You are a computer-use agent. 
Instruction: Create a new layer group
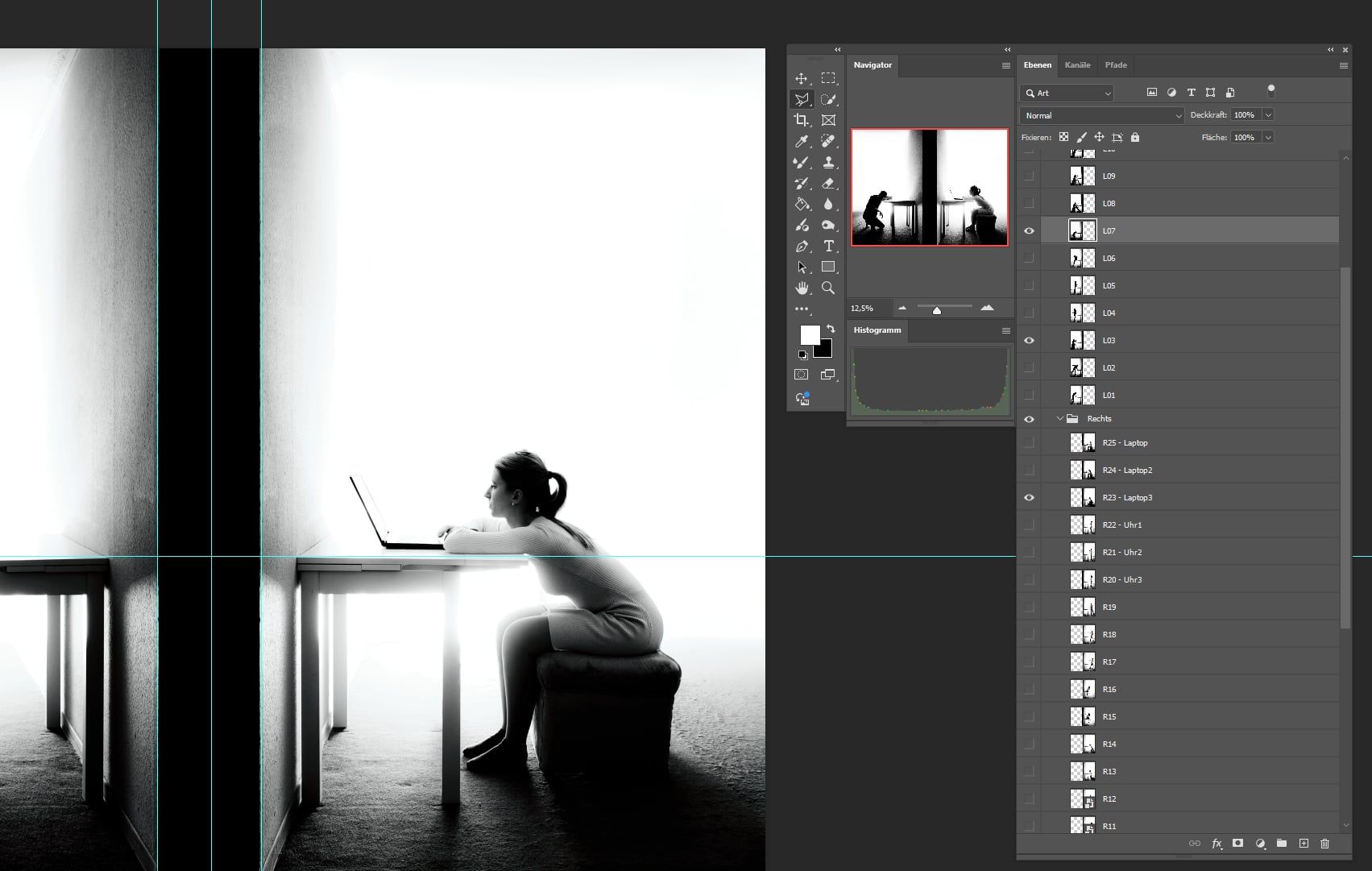(x=1282, y=844)
